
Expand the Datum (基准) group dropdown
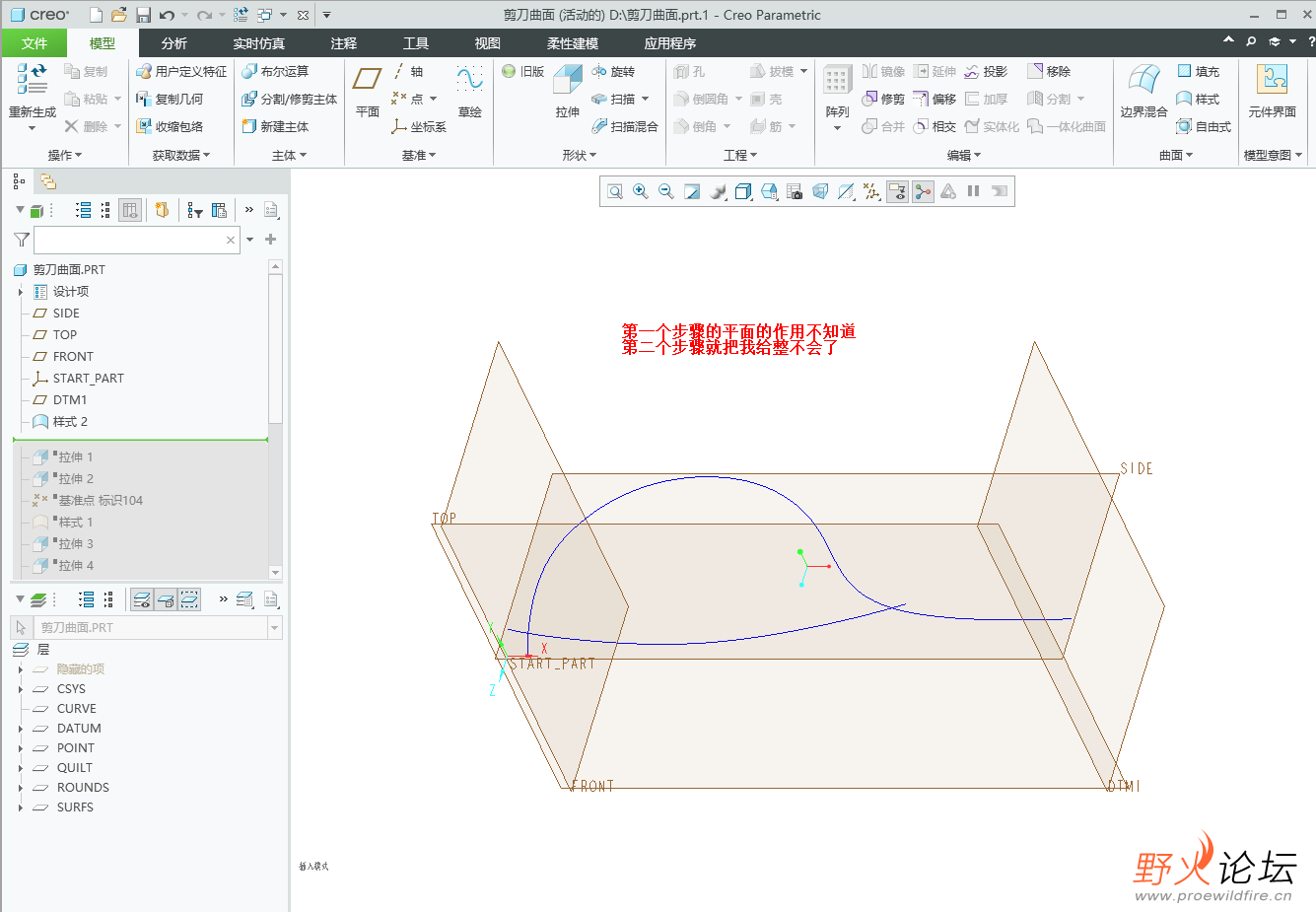pyautogui.click(x=419, y=155)
